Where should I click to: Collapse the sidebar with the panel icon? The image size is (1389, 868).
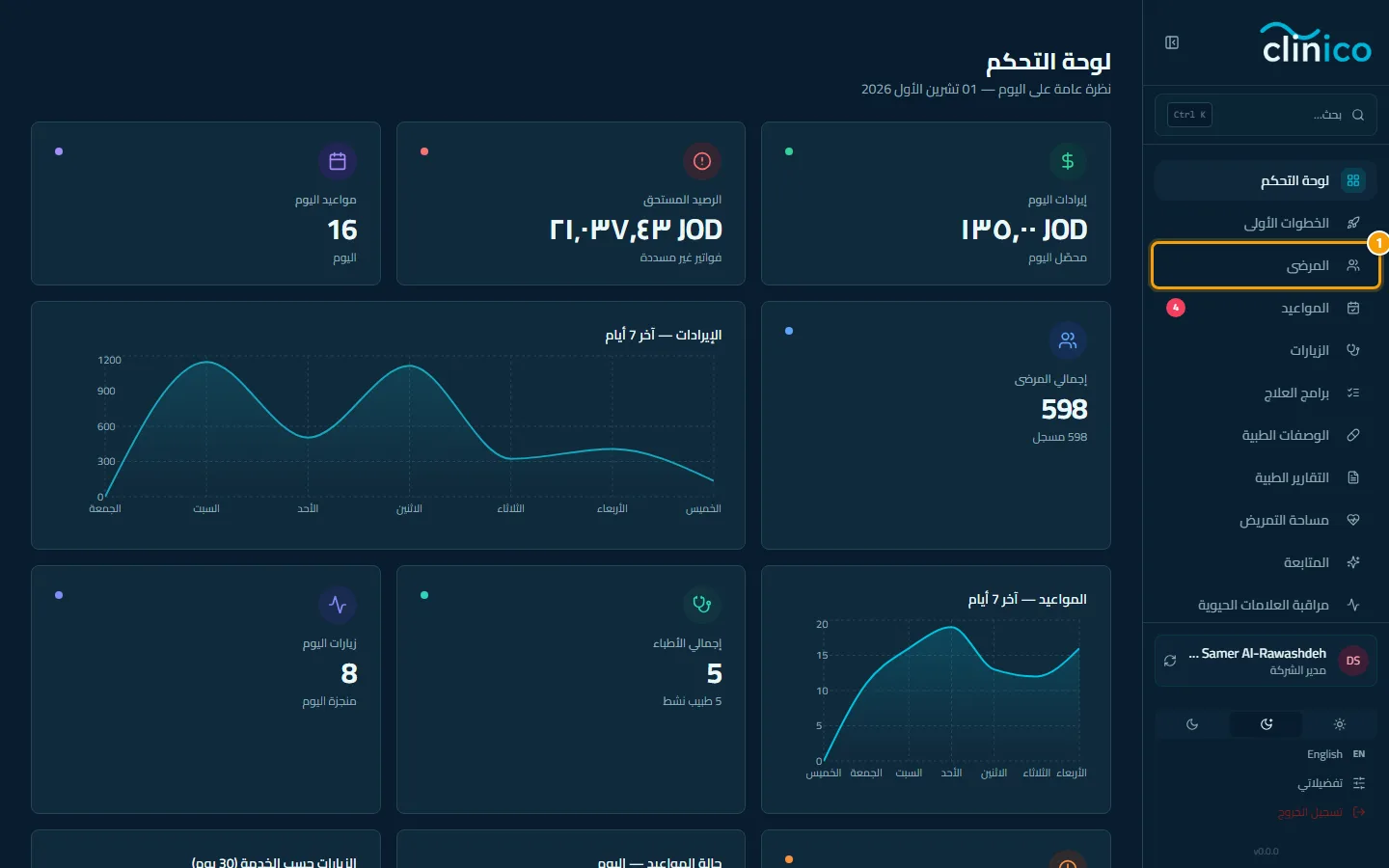coord(1172,42)
